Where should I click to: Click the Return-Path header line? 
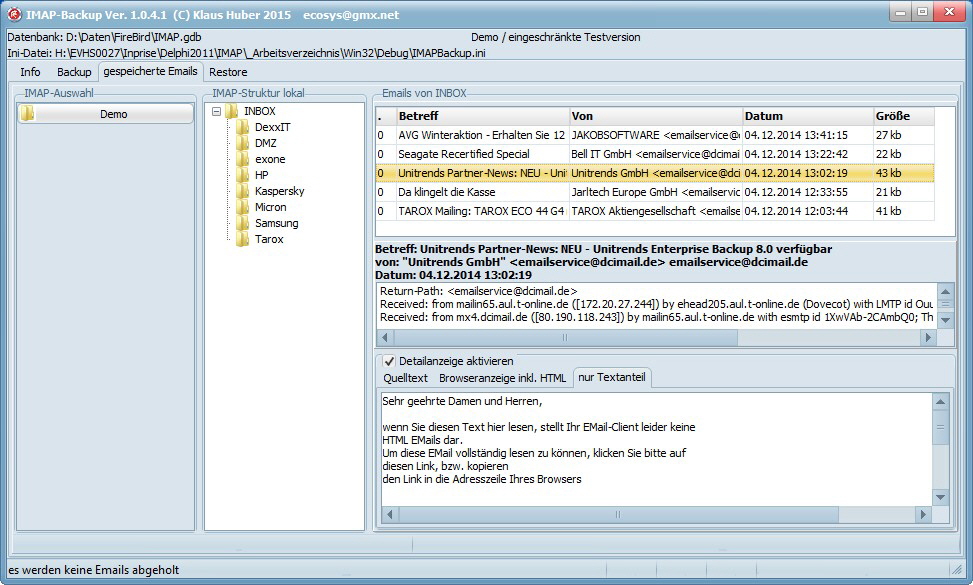point(478,291)
